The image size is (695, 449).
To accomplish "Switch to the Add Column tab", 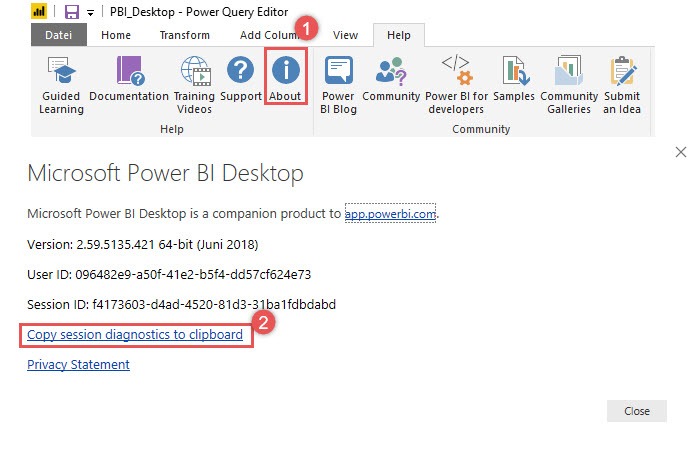I will pos(269,35).
